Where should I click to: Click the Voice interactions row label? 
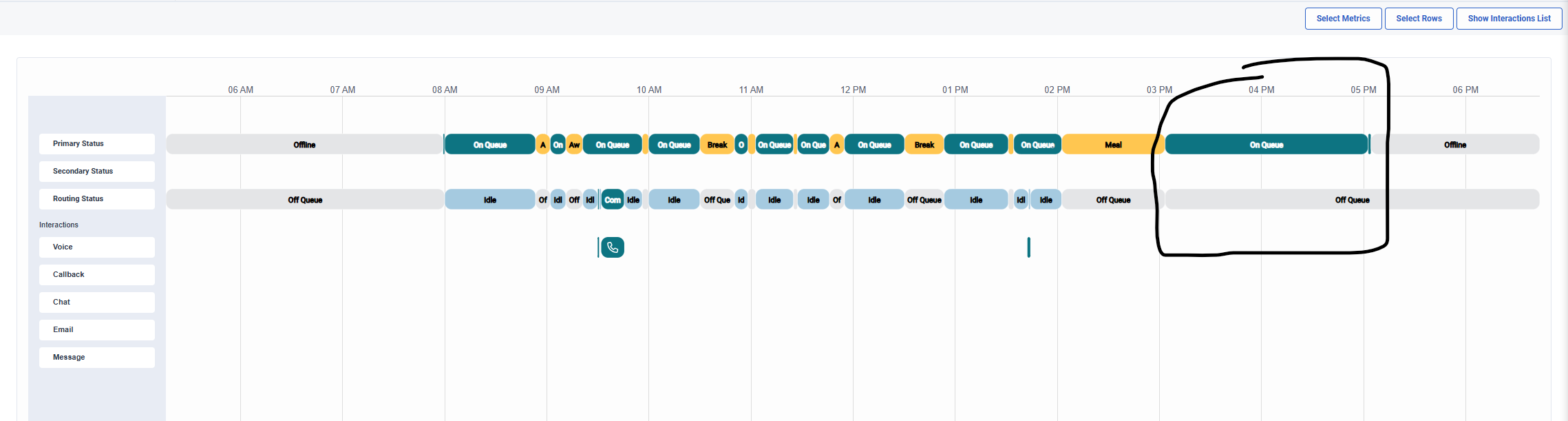(96, 247)
